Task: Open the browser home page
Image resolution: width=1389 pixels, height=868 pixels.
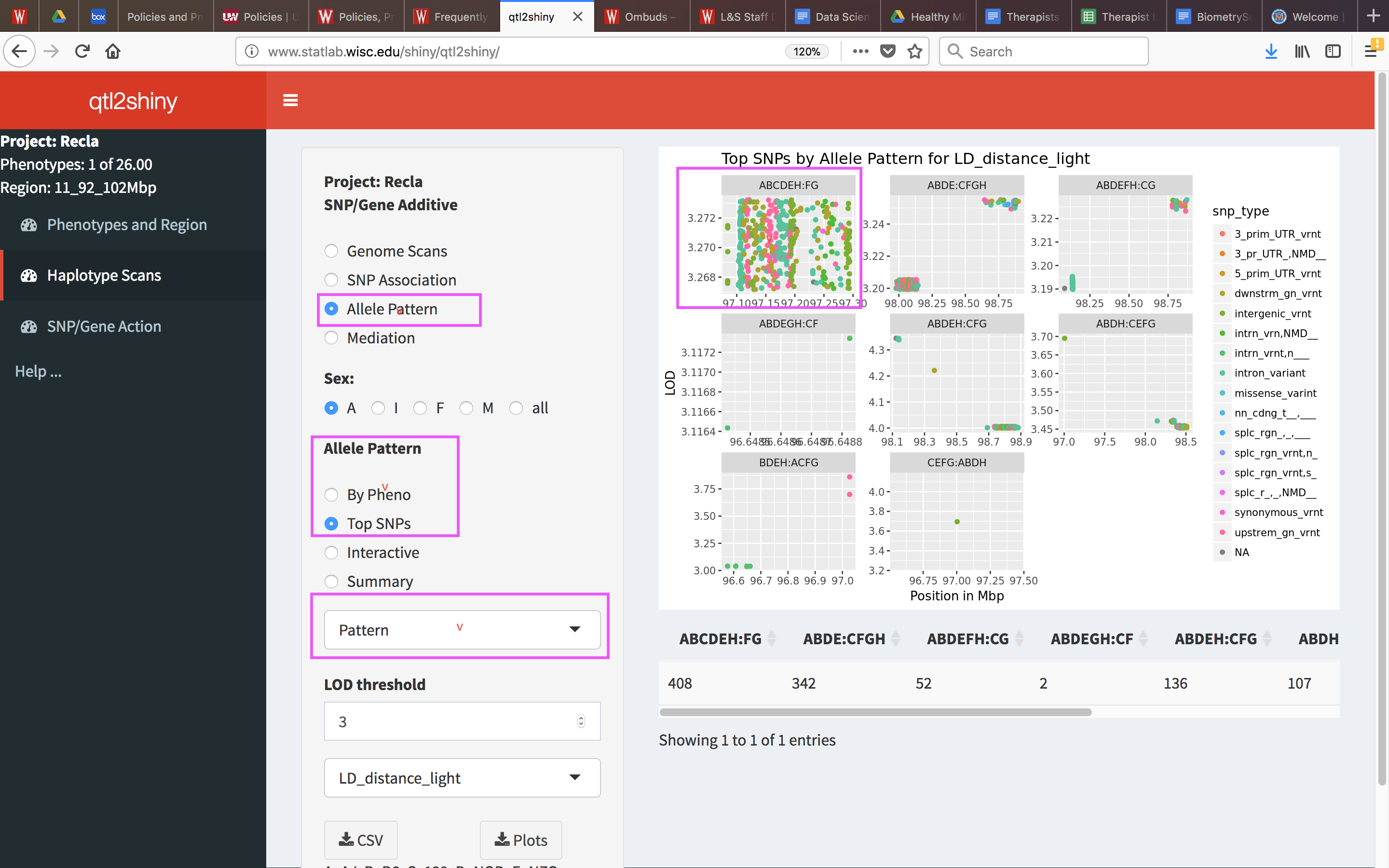Action: 113,51
